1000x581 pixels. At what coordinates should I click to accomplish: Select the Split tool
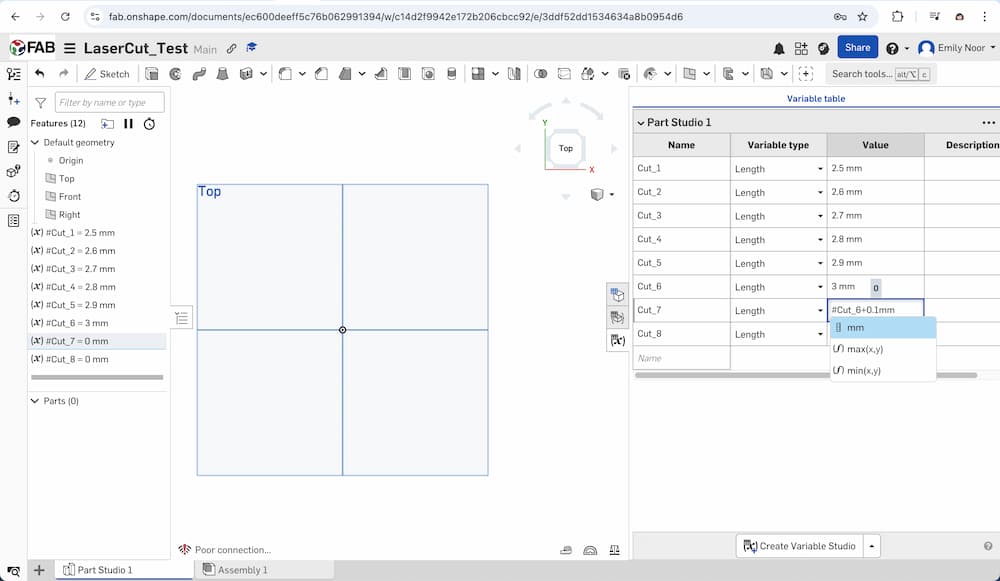coord(564,74)
